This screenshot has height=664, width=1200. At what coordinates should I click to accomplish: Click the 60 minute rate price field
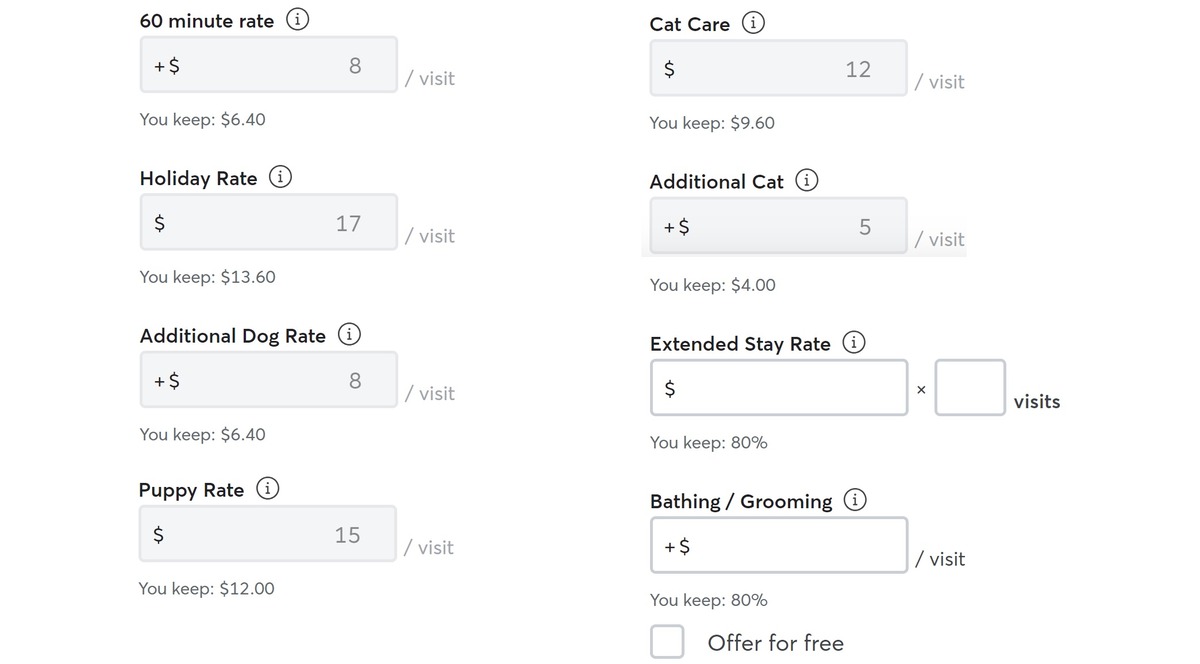coord(268,63)
